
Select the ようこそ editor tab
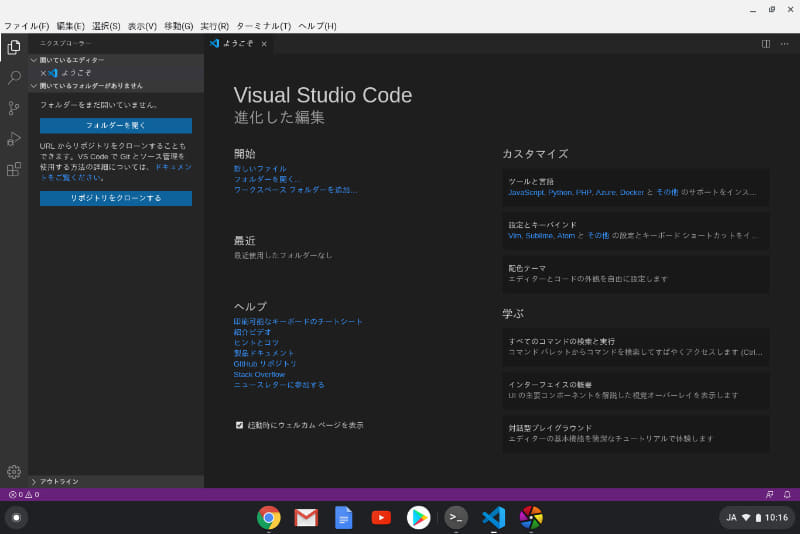click(238, 44)
